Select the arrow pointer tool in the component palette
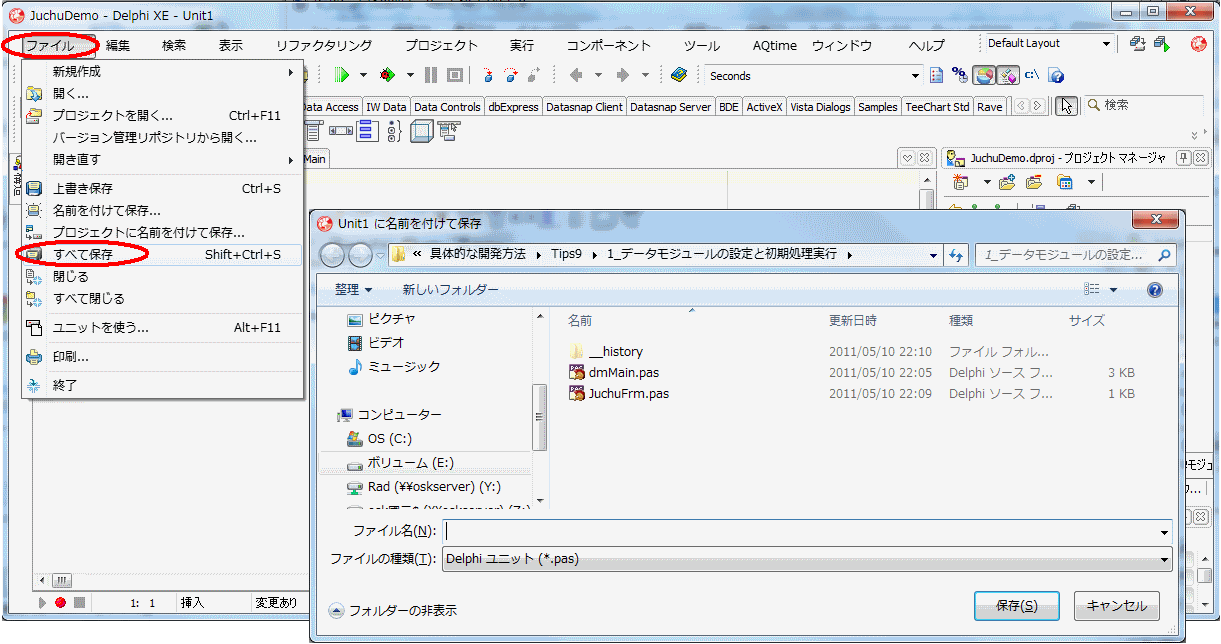 pyautogui.click(x=1067, y=106)
